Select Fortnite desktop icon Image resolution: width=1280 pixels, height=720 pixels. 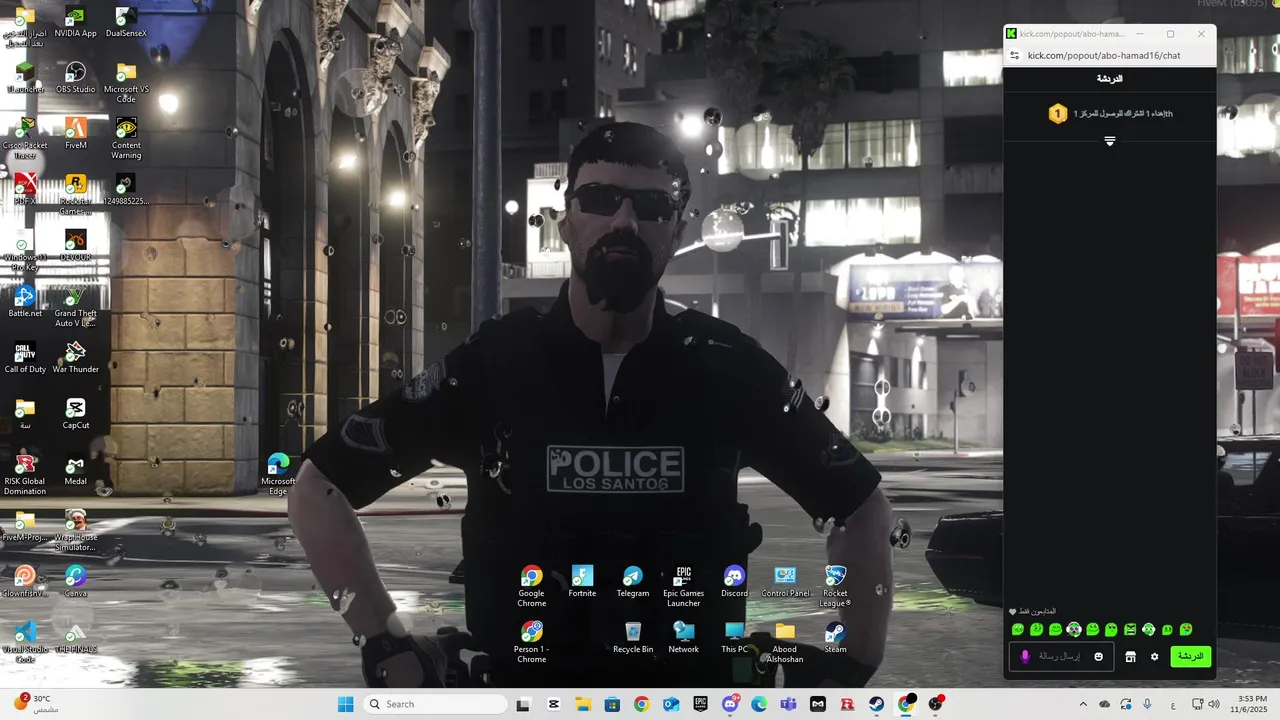(x=582, y=582)
